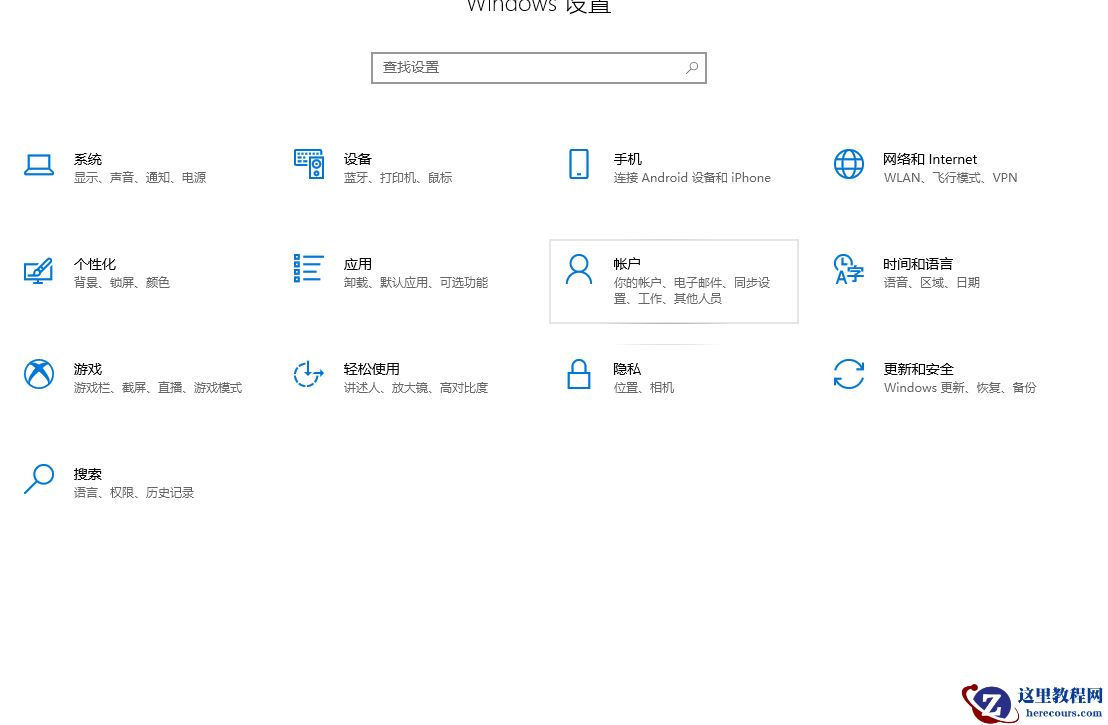Select the 游戏栏 subtitle under Gaming

coord(94,387)
